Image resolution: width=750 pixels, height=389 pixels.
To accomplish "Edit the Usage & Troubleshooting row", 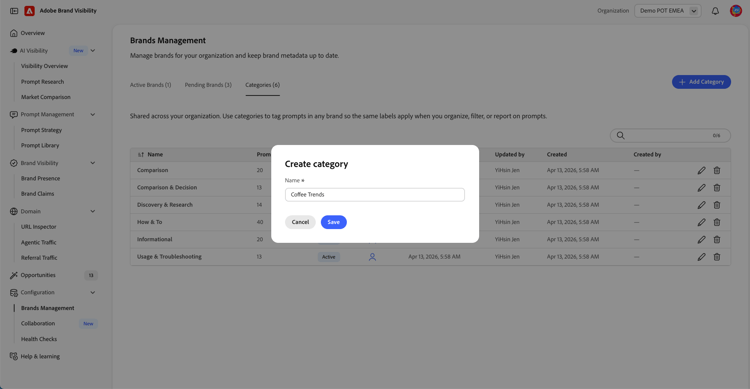I will click(701, 257).
